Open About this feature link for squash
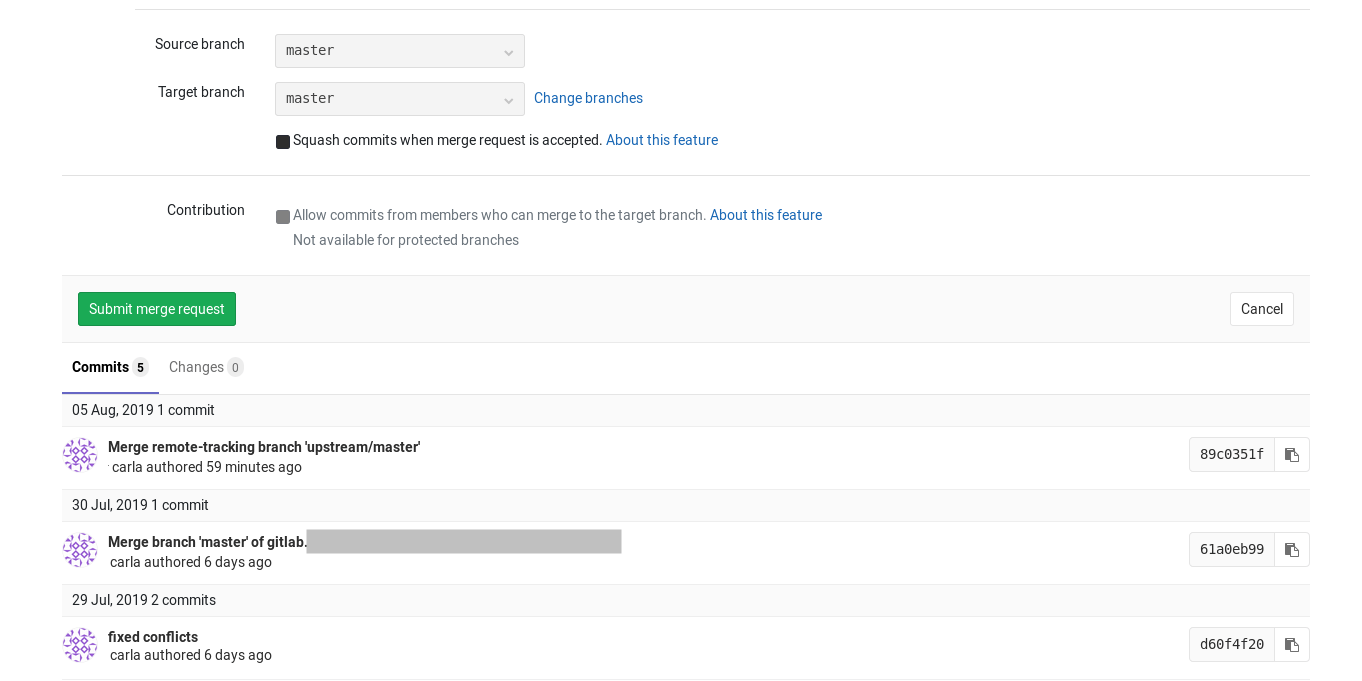Screen dimensions: 1362x681 click(661, 140)
